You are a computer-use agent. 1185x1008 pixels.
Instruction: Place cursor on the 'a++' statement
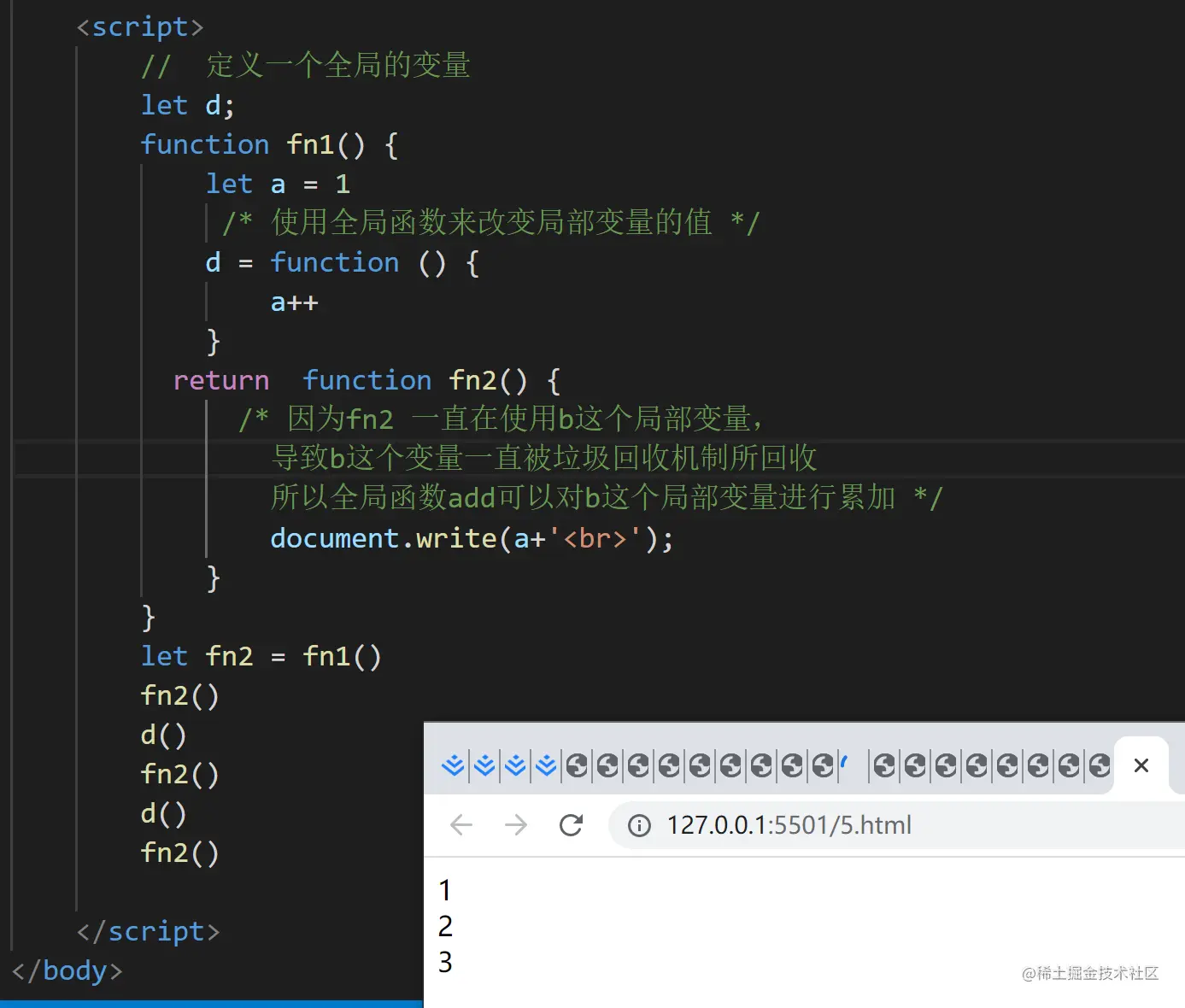294,302
